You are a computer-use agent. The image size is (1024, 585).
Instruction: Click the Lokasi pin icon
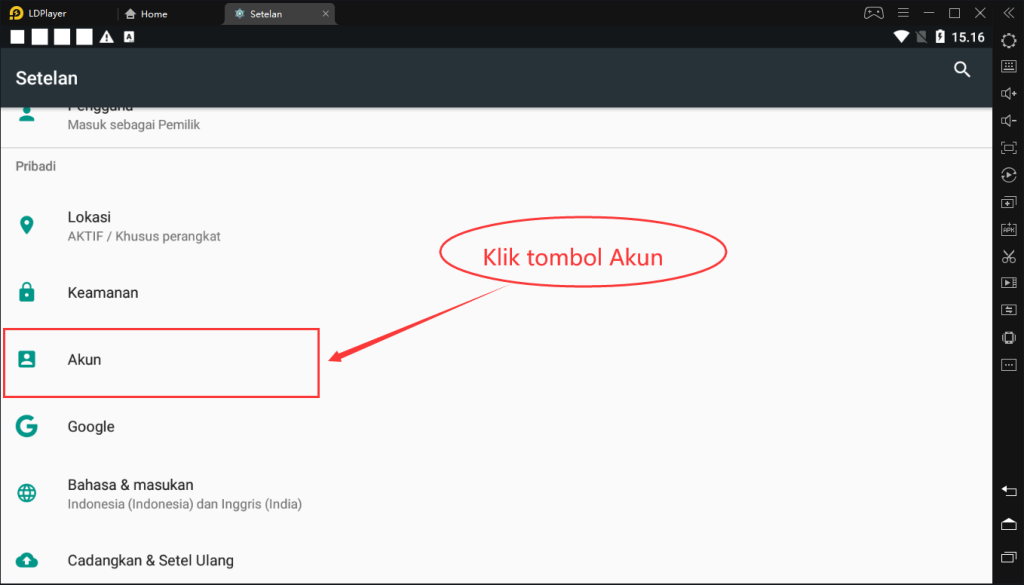27,225
